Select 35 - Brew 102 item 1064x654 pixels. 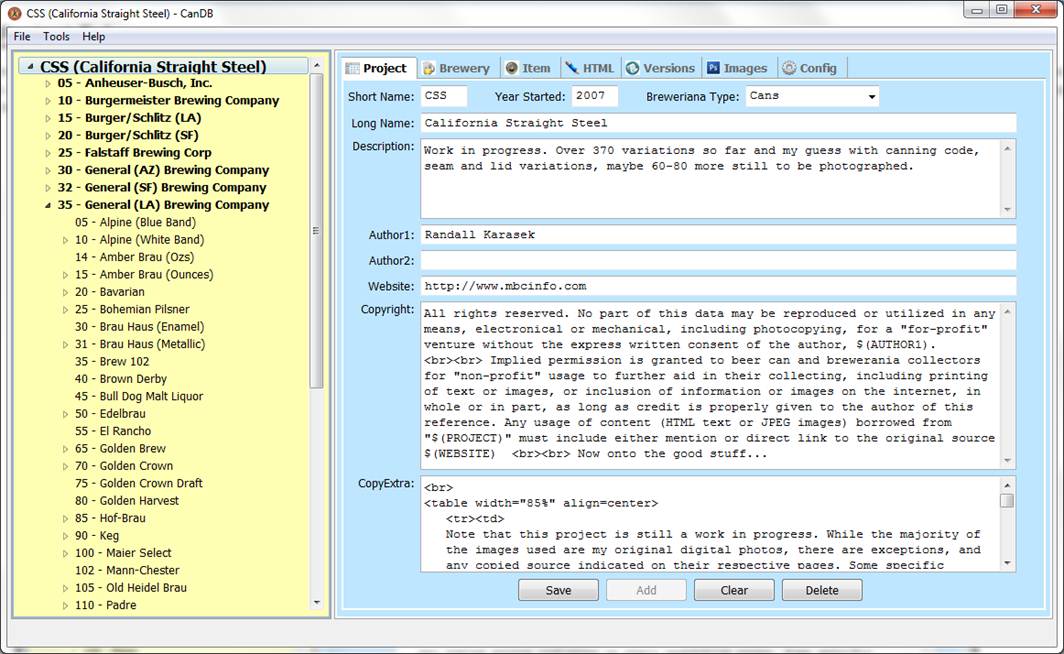112,362
